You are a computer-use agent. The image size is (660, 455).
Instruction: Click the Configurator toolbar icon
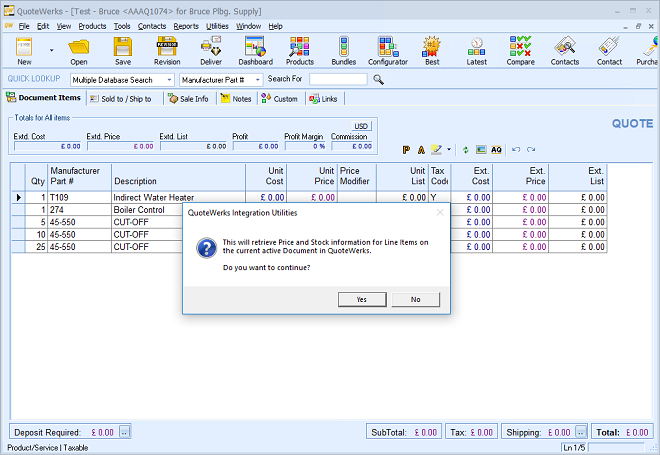click(x=387, y=50)
